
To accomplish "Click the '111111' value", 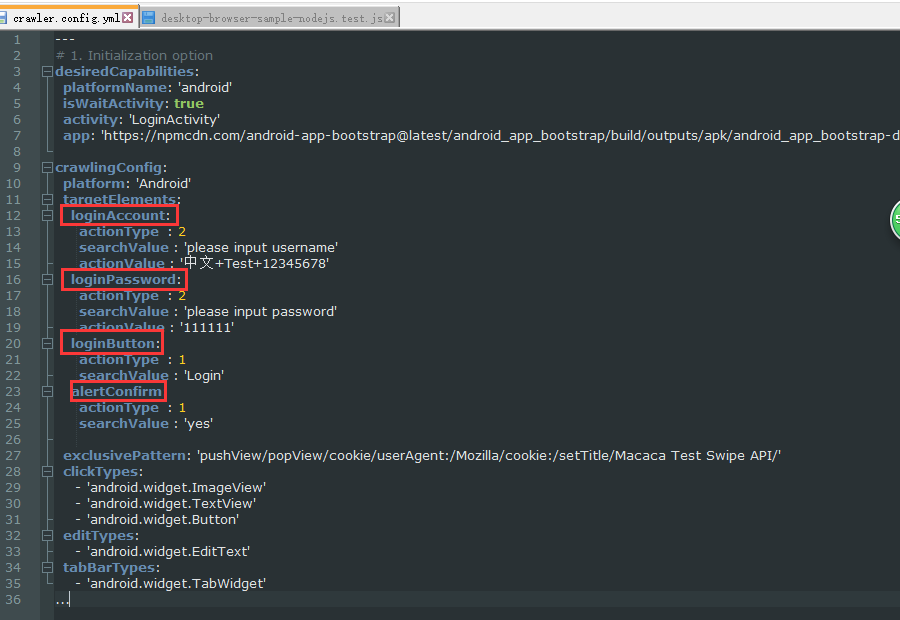I will (x=207, y=328).
